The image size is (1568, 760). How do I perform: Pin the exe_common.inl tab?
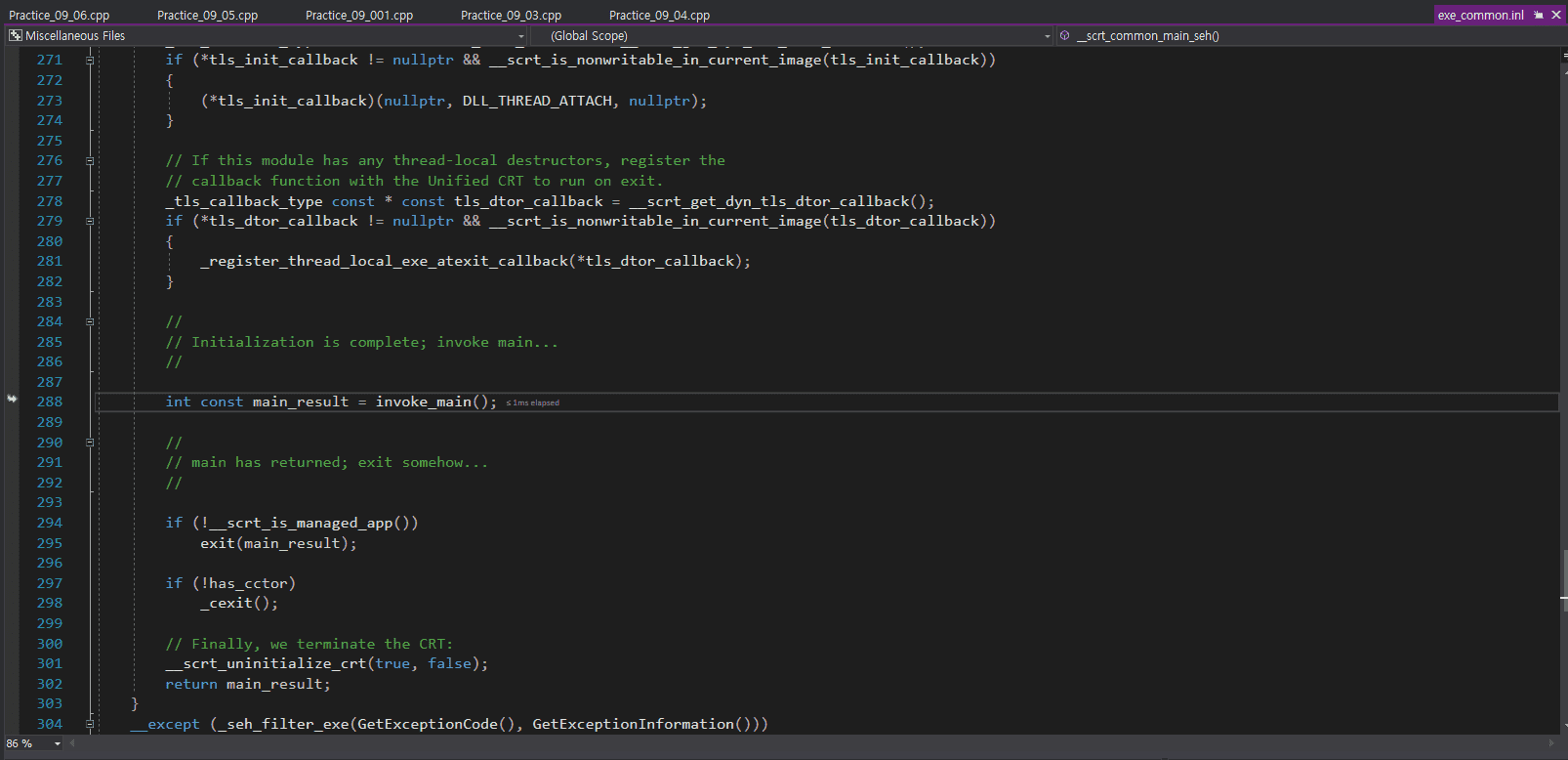[1539, 15]
